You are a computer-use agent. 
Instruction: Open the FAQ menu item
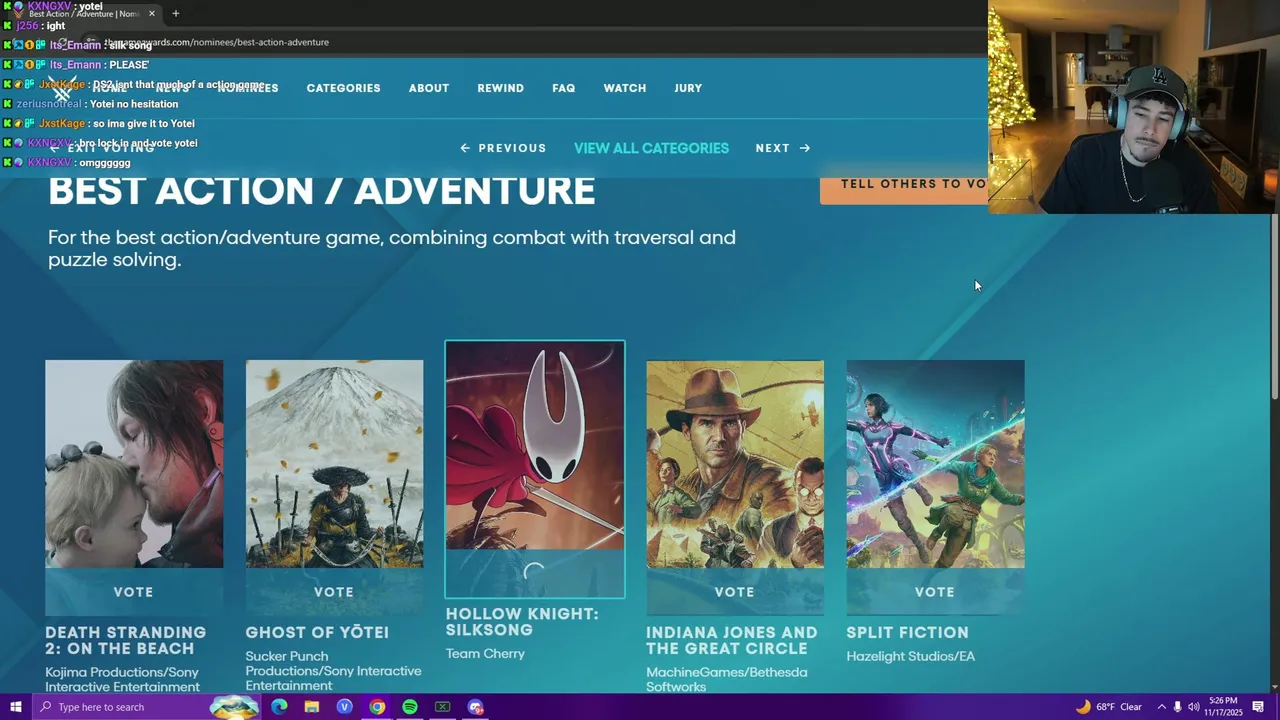pyautogui.click(x=563, y=88)
